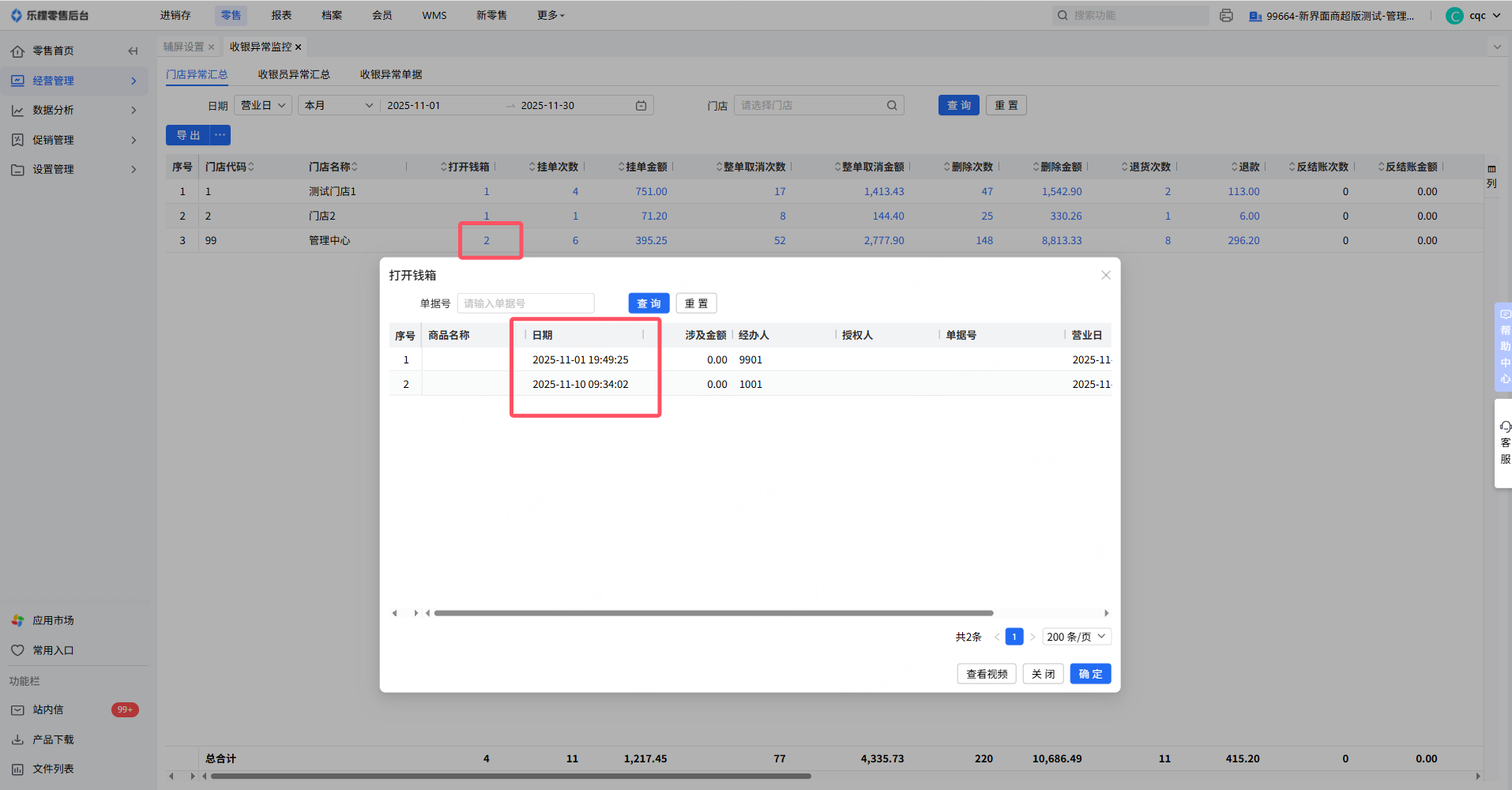1512x790 pixels.
Task: Close the 收银异常监控 tab
Action: point(298,47)
